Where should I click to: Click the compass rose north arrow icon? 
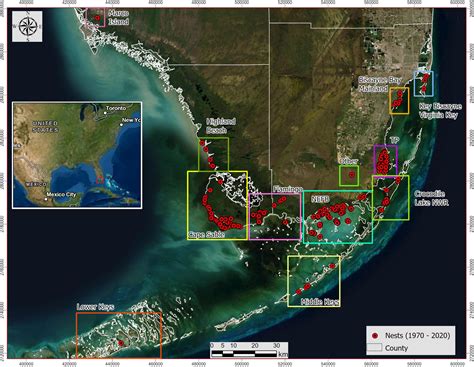(27, 26)
